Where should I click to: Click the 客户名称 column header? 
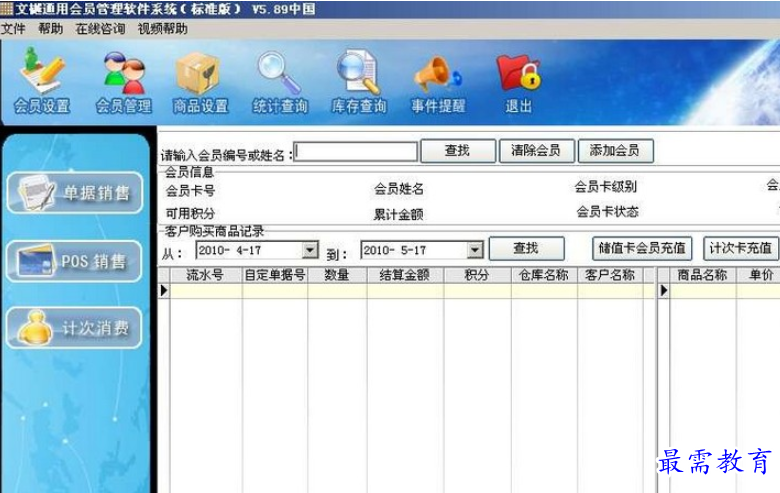pyautogui.click(x=610, y=275)
